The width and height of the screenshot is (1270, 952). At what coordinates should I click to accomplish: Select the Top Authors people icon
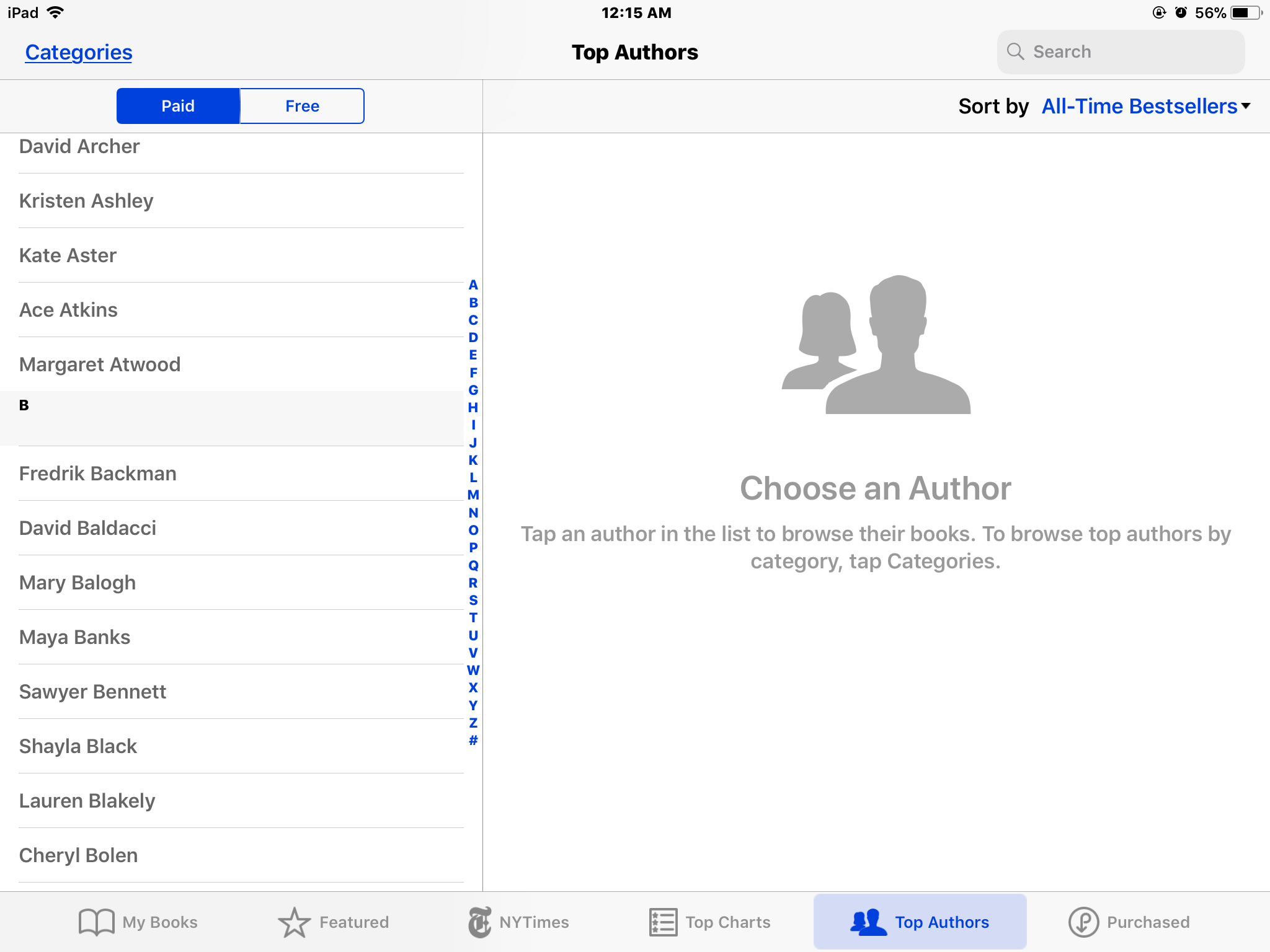click(x=868, y=922)
